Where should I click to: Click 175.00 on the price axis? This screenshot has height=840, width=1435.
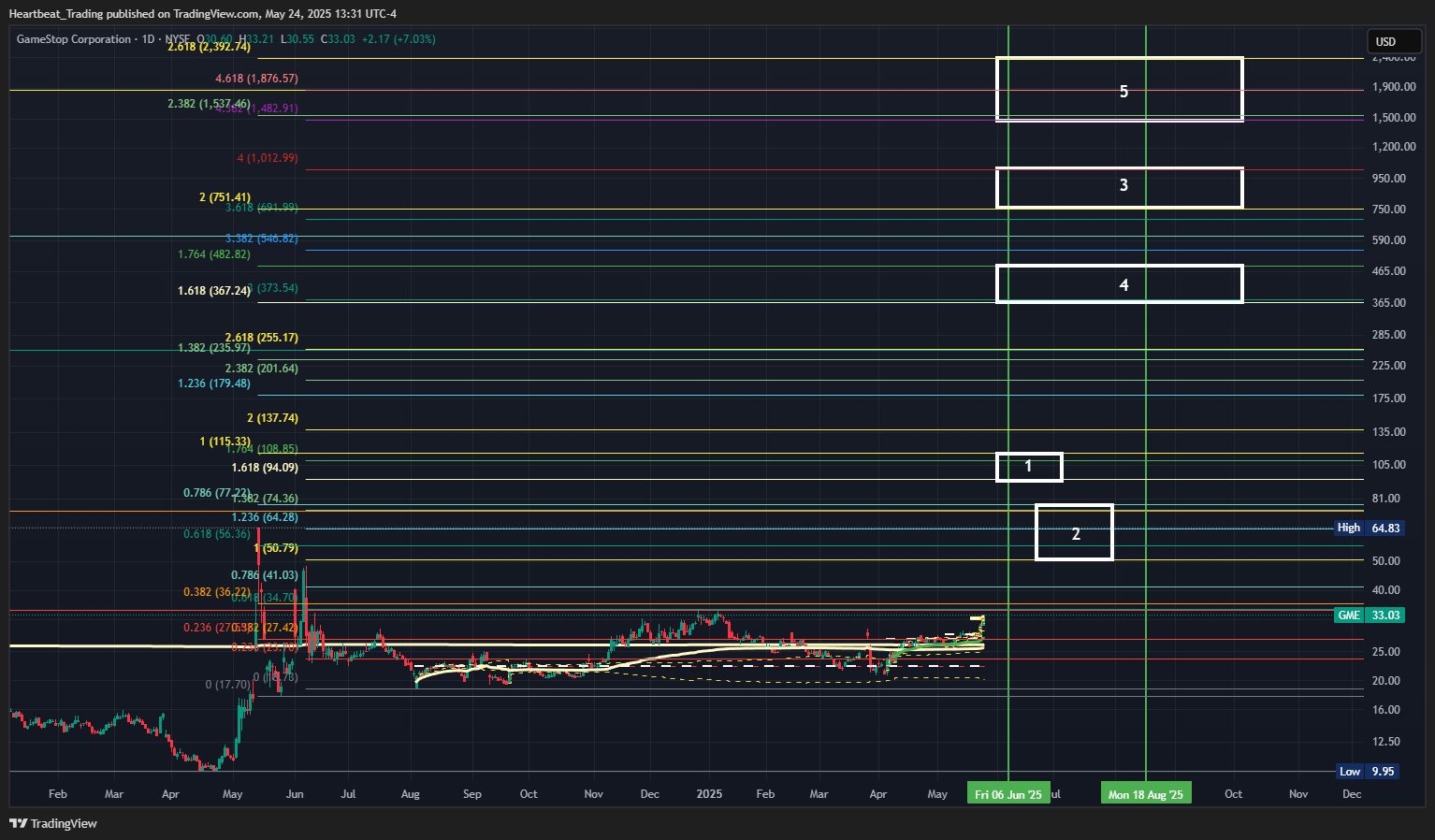click(1389, 398)
